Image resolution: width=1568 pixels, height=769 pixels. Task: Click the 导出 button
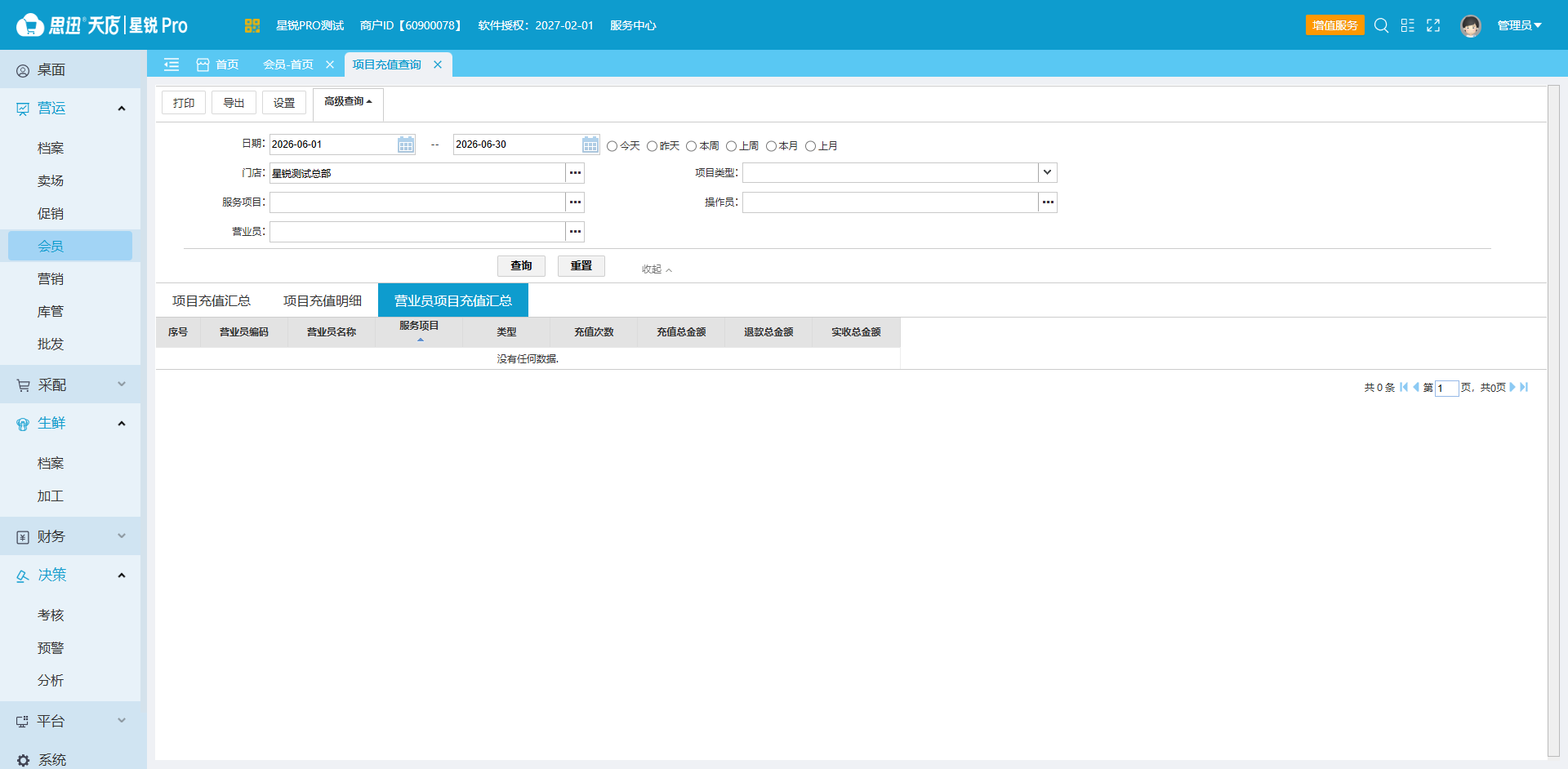click(x=234, y=103)
